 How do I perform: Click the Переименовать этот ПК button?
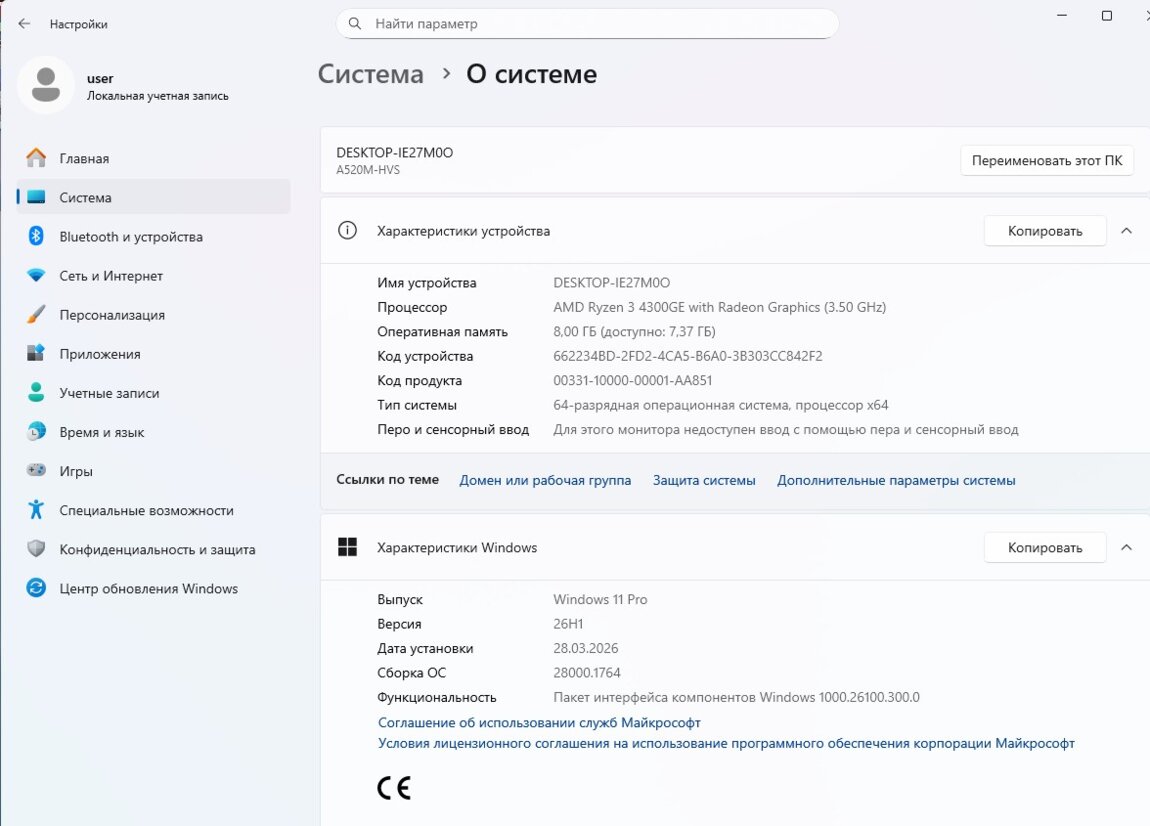point(1046,160)
